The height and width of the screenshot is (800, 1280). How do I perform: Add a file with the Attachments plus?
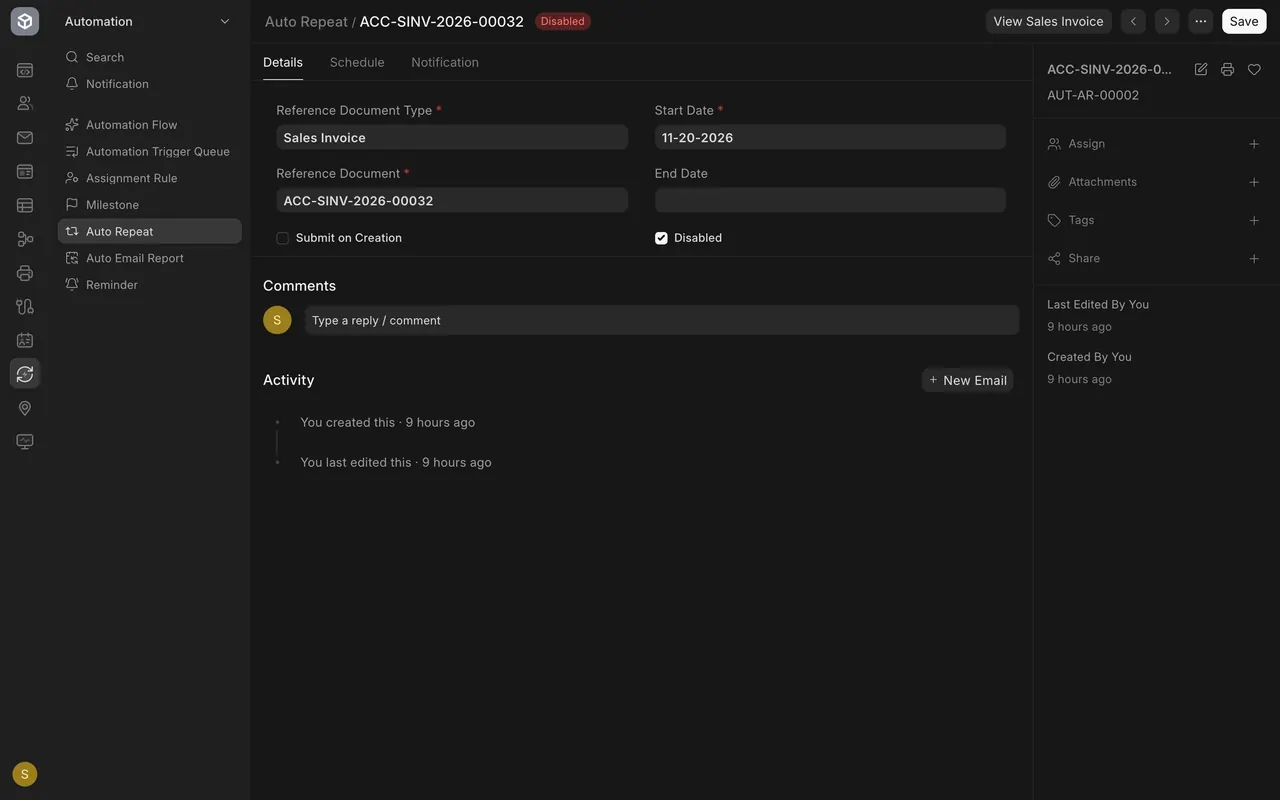tap(1254, 182)
